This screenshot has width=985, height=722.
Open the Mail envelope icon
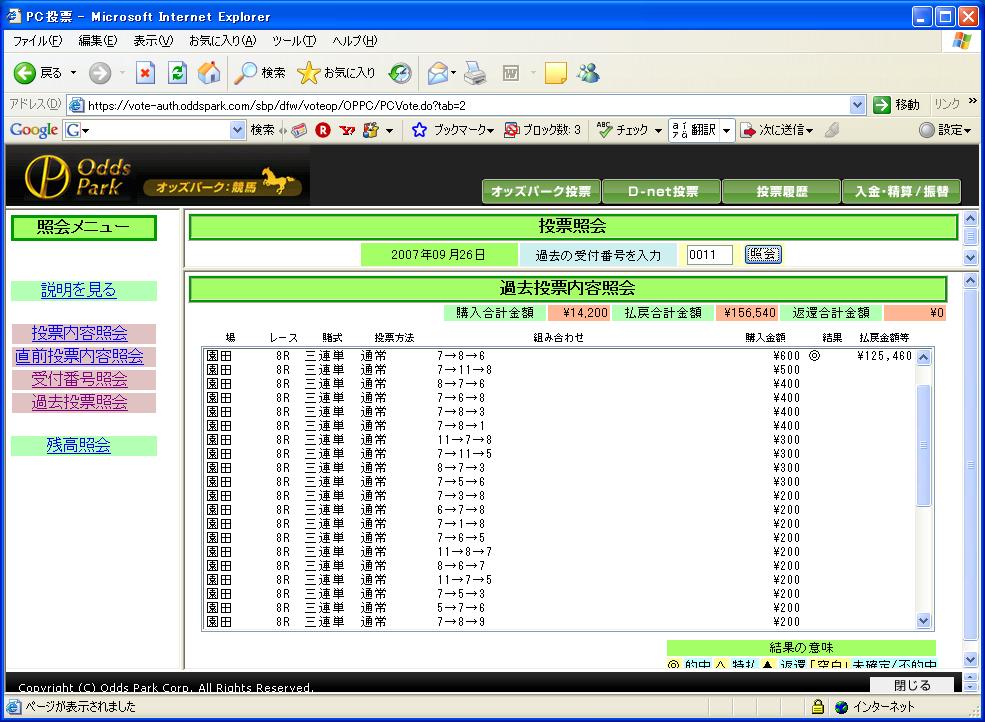click(x=438, y=74)
